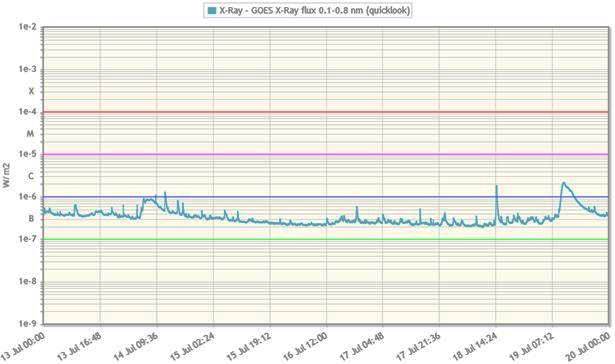The image size is (615, 364).
Task: Click the blue C-class threshold line
Action: [x=326, y=197]
